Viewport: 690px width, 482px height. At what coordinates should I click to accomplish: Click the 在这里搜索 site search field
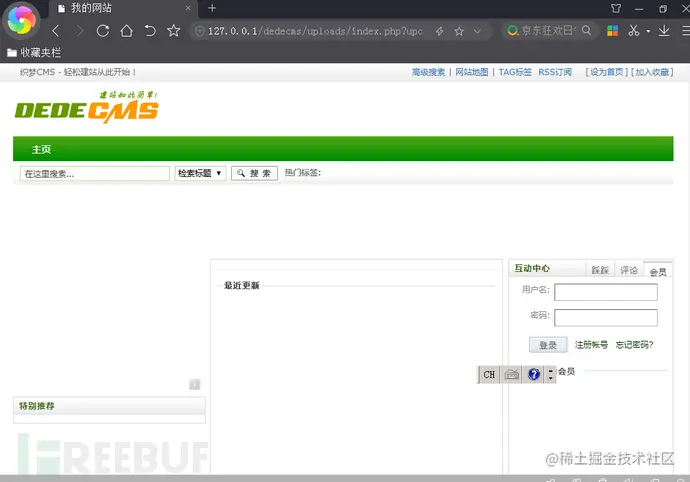pos(95,173)
